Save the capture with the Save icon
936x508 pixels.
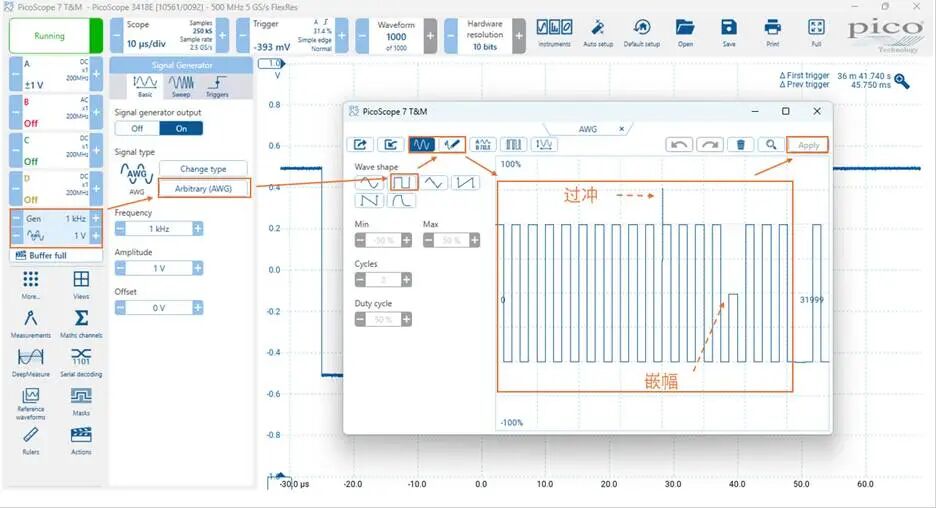coord(729,33)
